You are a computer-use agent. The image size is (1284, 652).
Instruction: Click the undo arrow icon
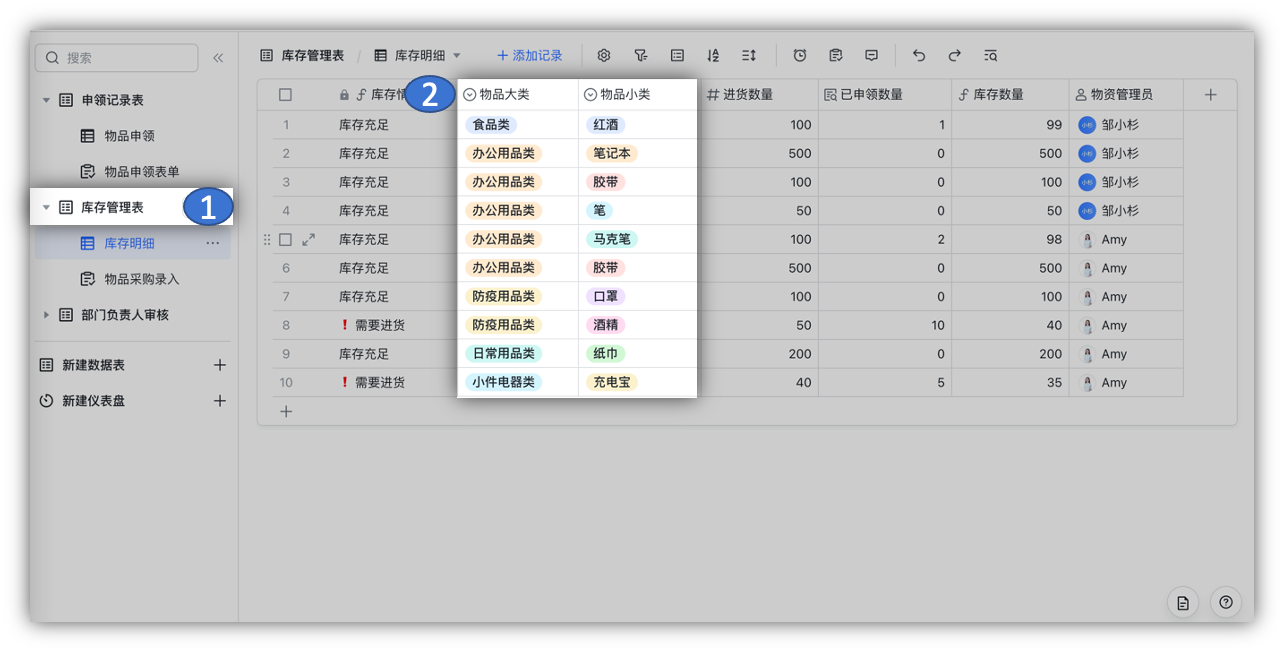(919, 56)
